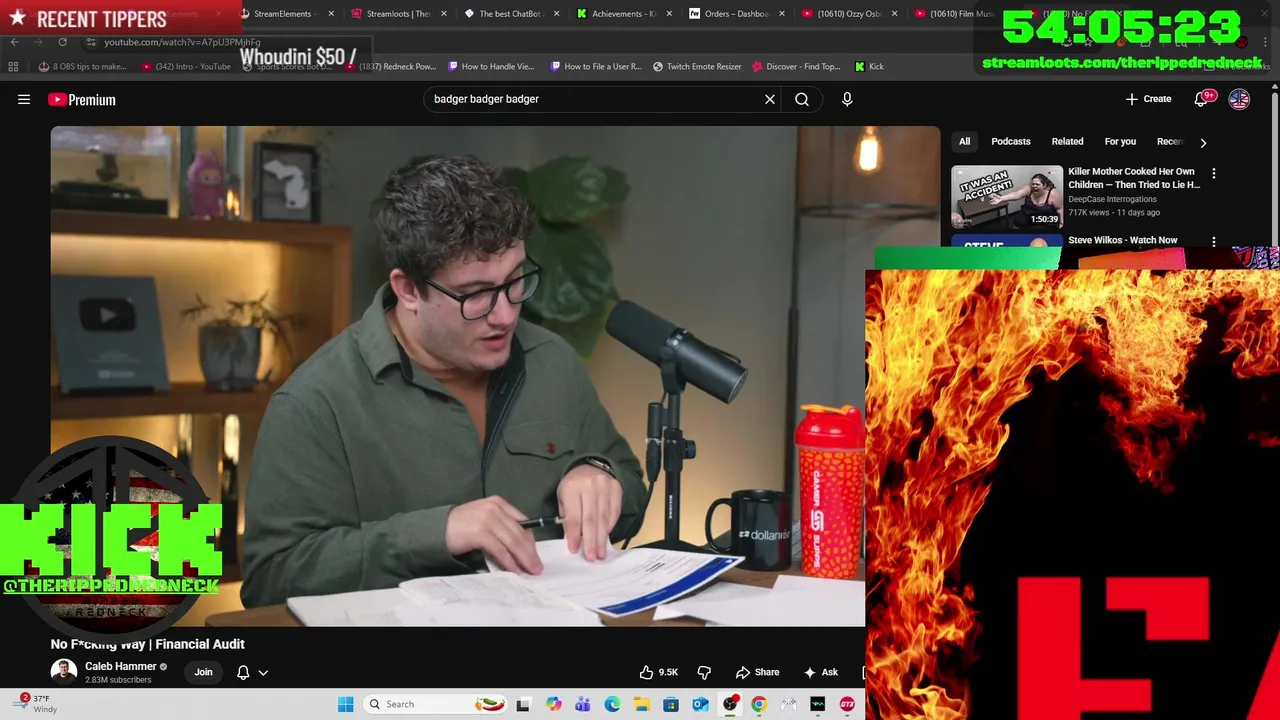Select the All filter chip
Viewport: 1280px width, 720px height.
click(964, 141)
